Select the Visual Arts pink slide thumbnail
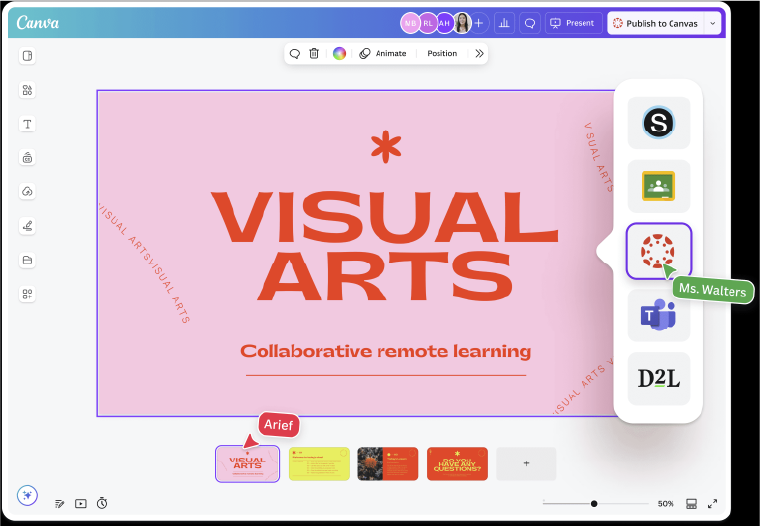Image resolution: width=760 pixels, height=526 pixels. [247, 463]
